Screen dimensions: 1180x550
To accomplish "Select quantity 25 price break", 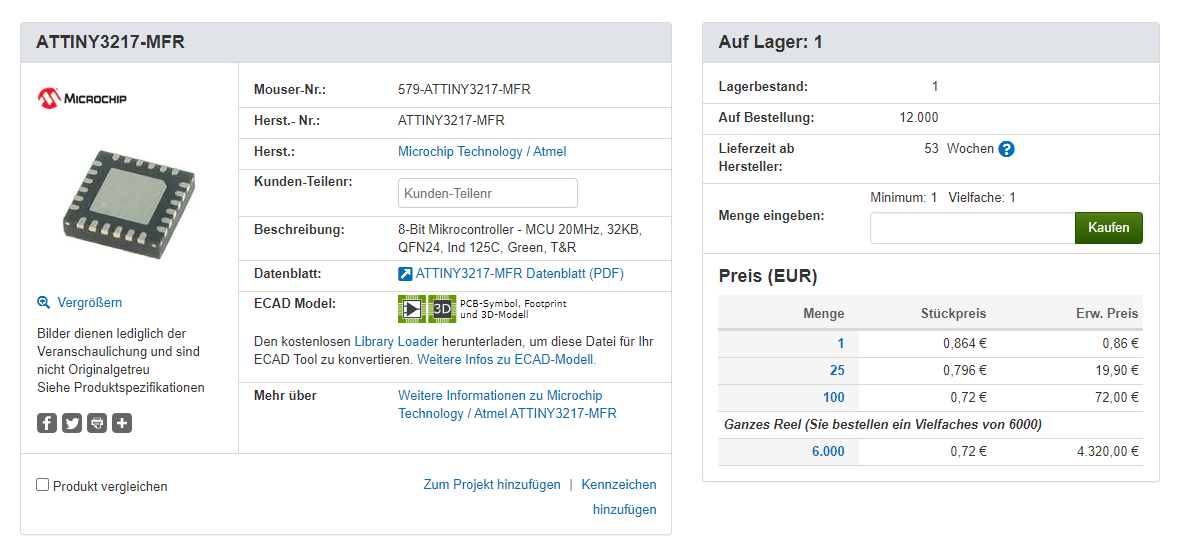I will pos(837,371).
